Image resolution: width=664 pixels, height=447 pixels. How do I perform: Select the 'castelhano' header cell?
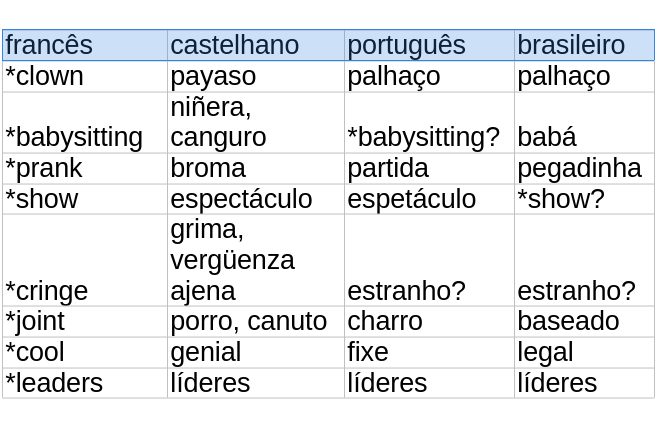coord(256,45)
